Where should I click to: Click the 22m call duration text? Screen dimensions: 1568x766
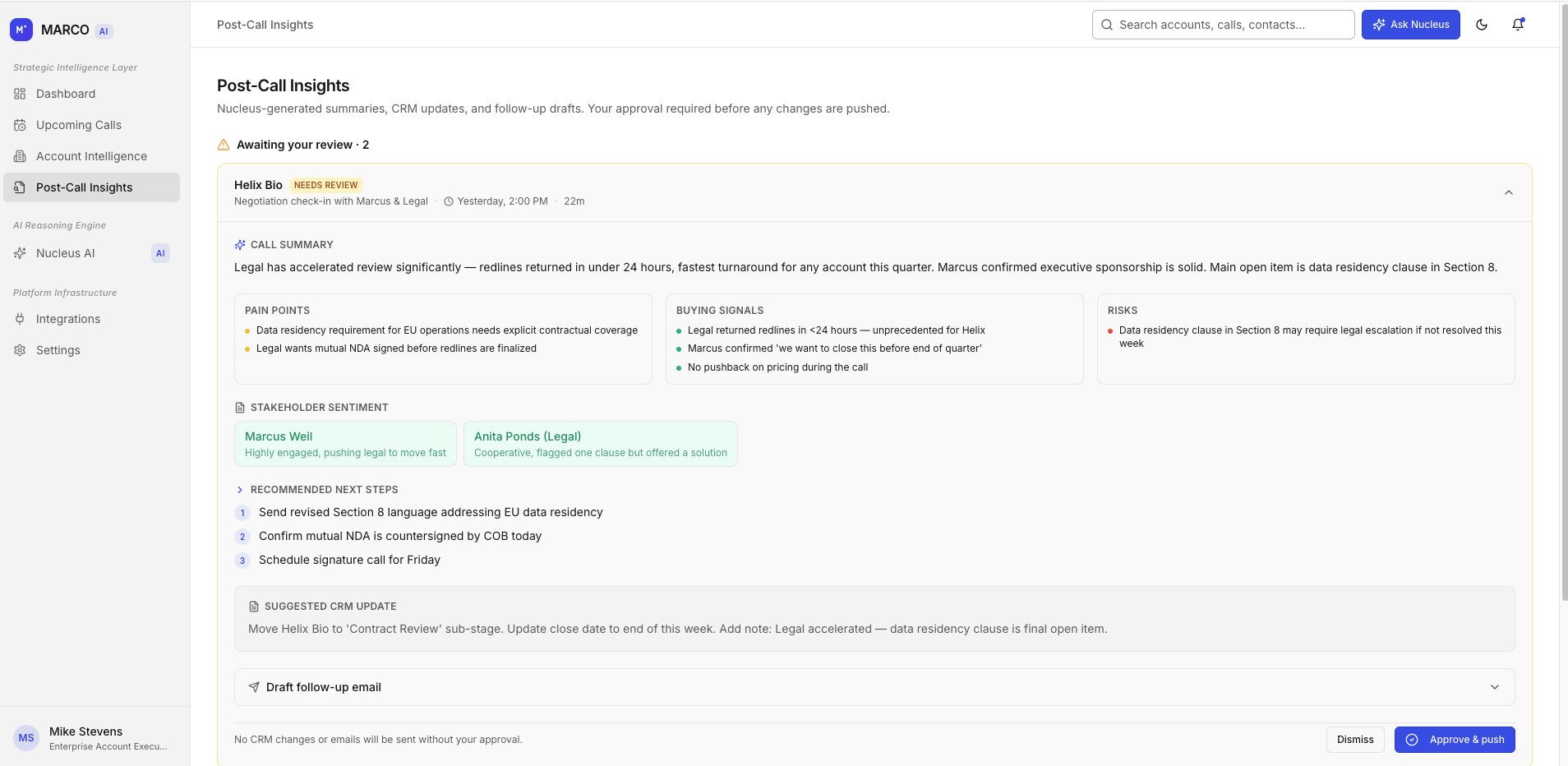(574, 201)
